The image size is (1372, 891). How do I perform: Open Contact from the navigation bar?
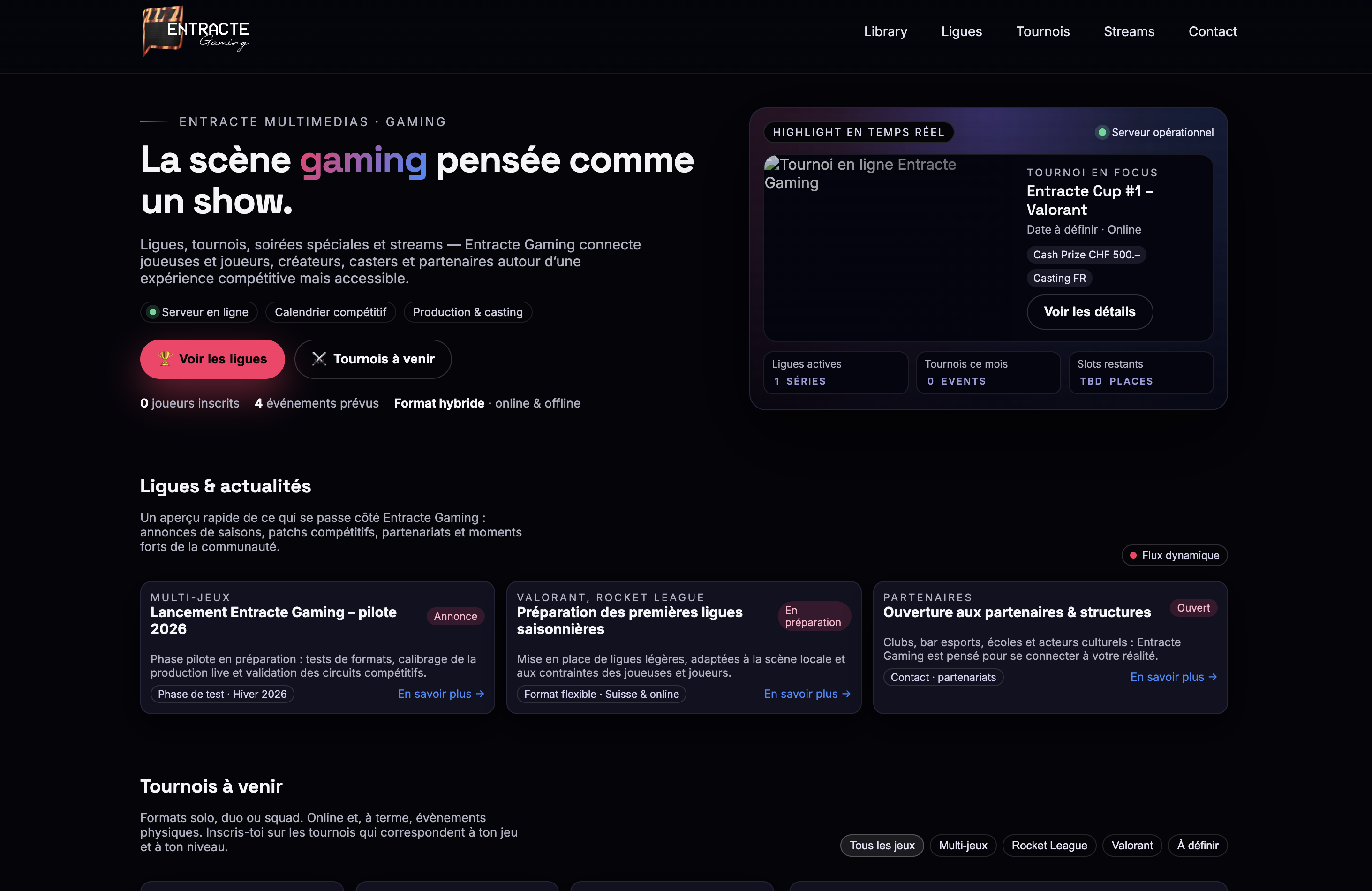1212,31
